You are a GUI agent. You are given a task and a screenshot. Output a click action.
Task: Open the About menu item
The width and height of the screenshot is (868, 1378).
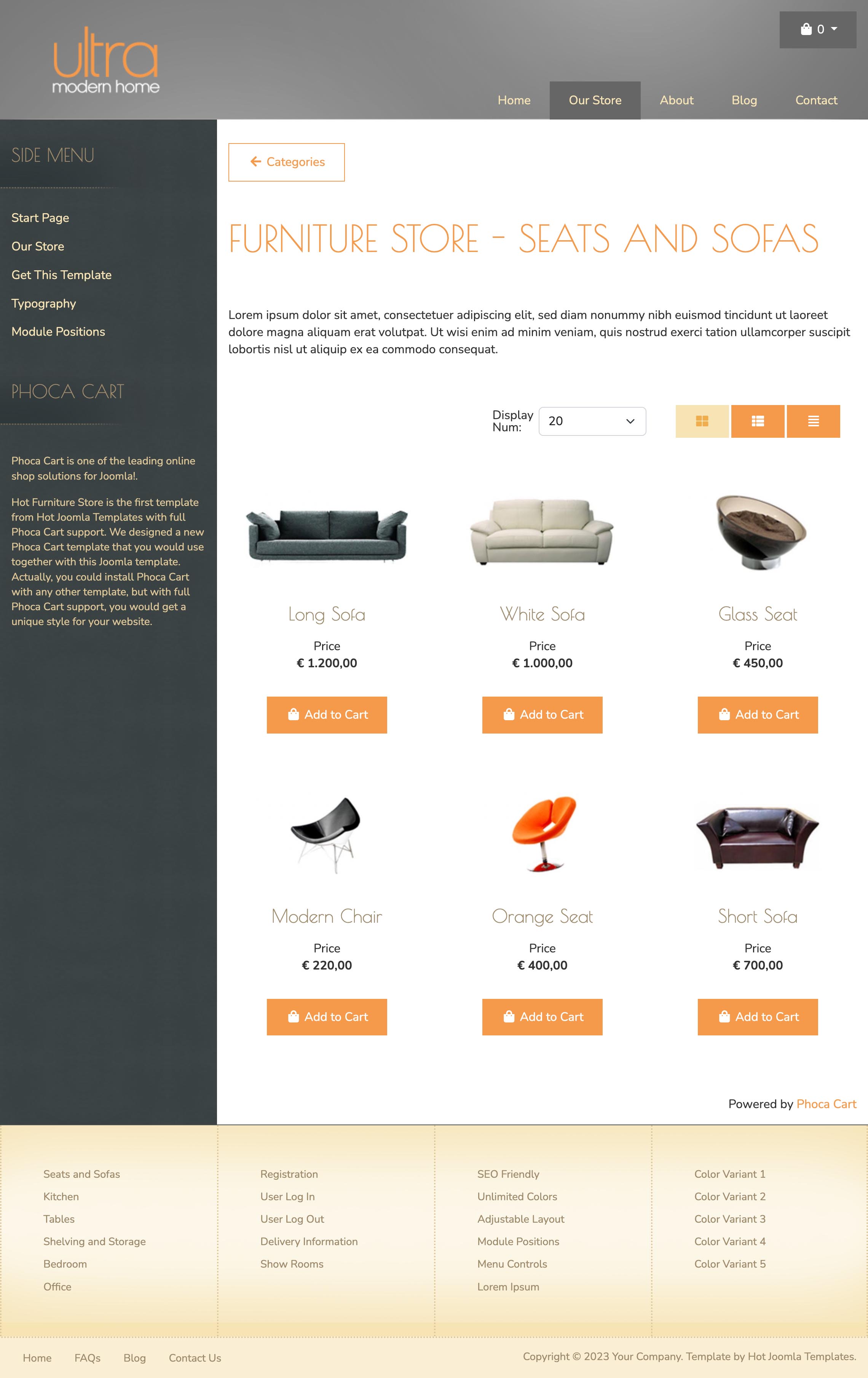coord(677,100)
